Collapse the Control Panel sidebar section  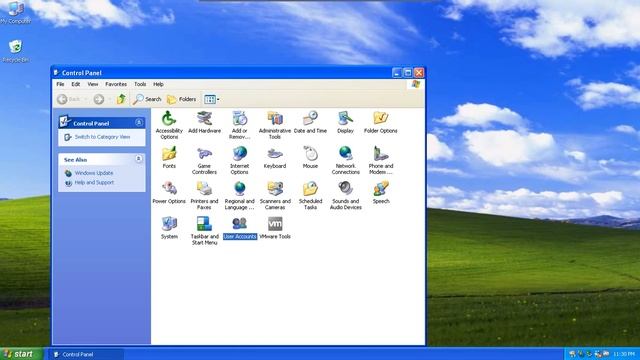(139, 122)
